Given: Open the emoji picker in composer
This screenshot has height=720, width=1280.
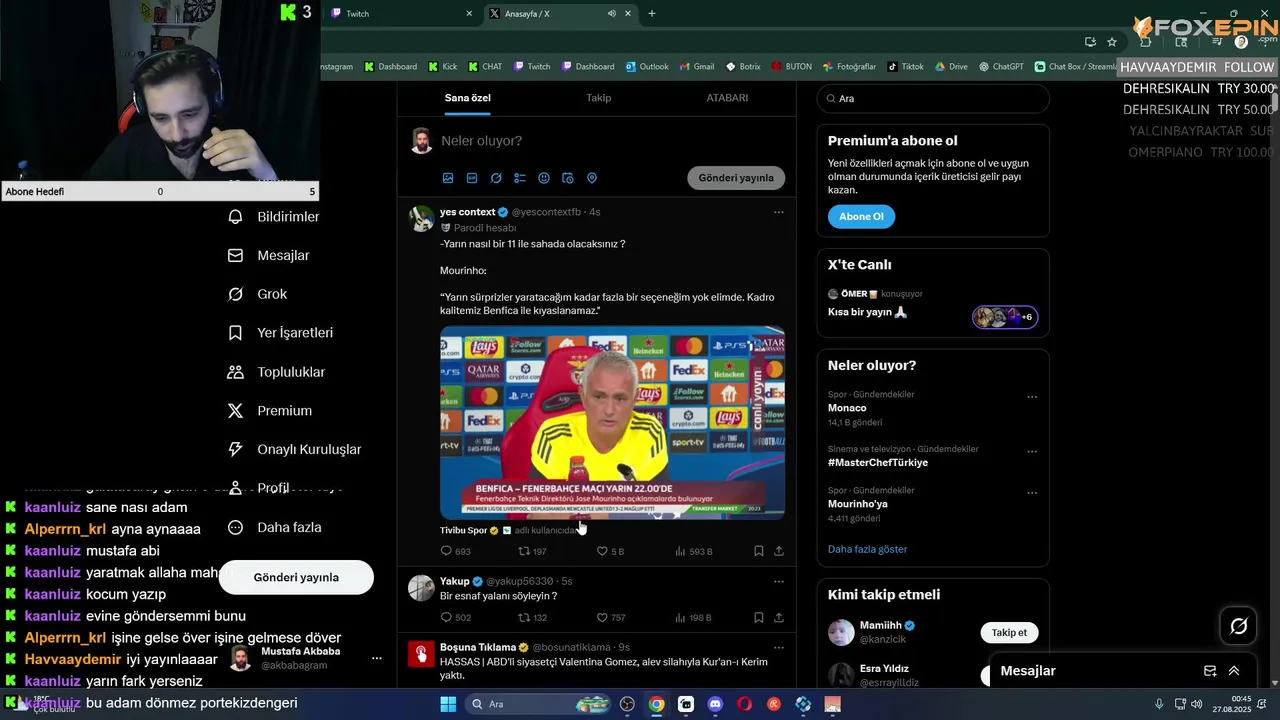Looking at the screenshot, I should coord(544,178).
